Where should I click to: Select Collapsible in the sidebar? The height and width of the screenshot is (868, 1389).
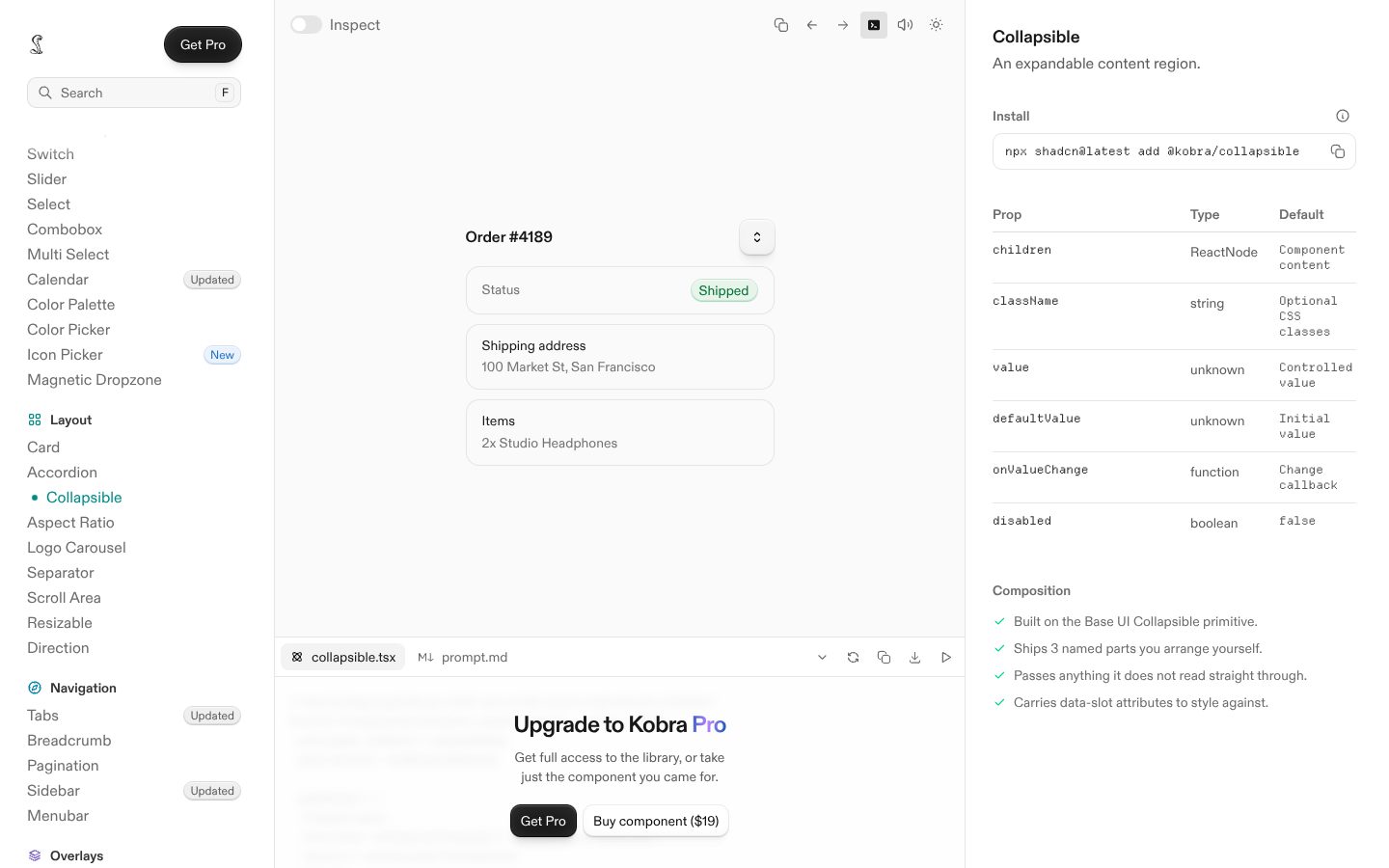pos(84,498)
